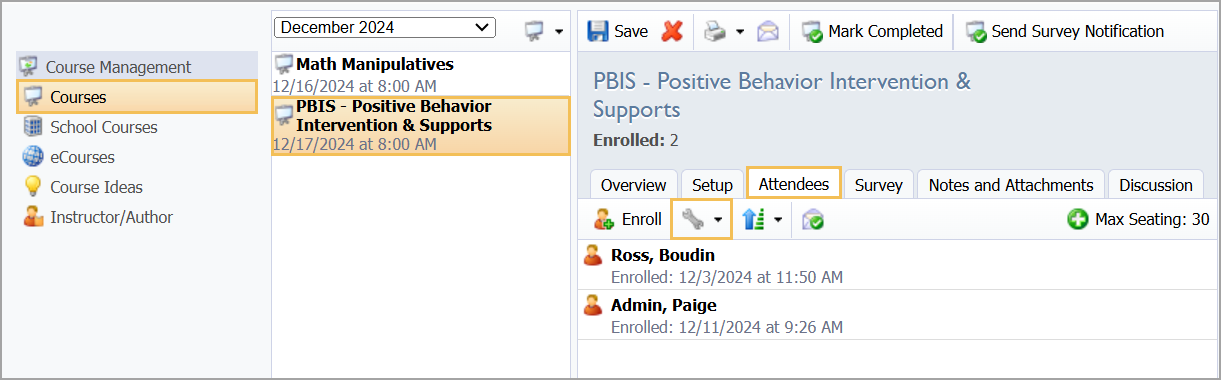Click Math Manipulatives course icon
Viewport: 1221px width, 380px height.
coord(284,64)
